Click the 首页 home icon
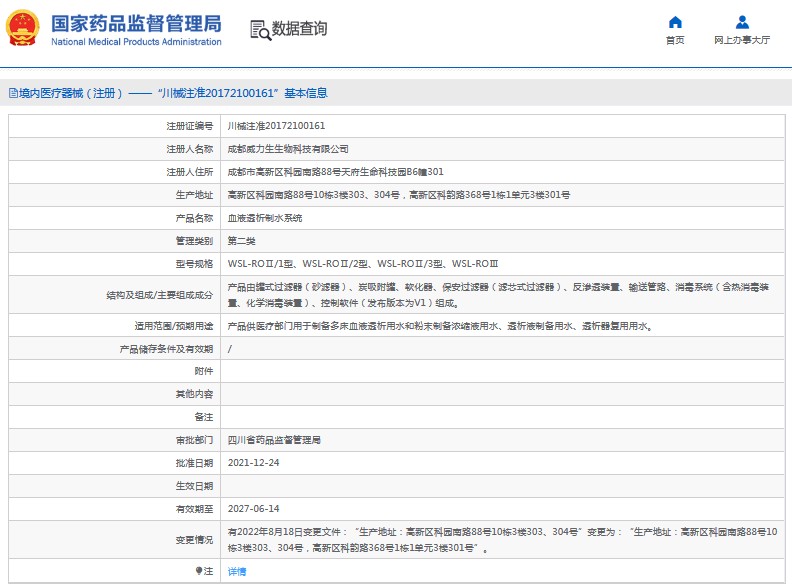The height and width of the screenshot is (587, 792). click(675, 22)
